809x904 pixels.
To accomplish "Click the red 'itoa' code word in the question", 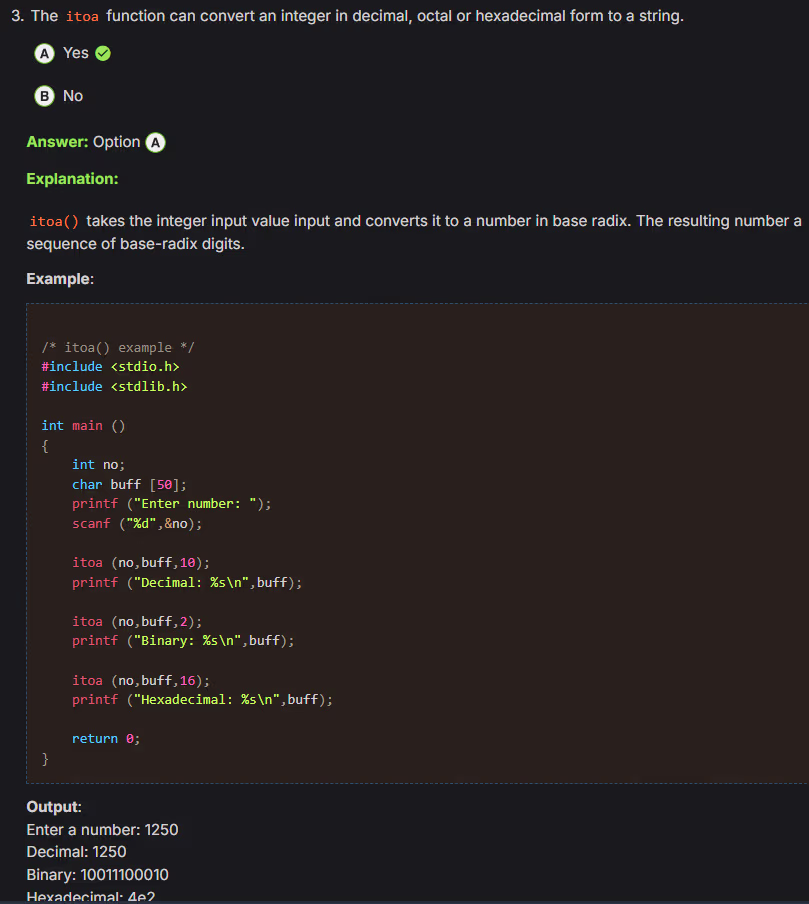I will [82, 17].
